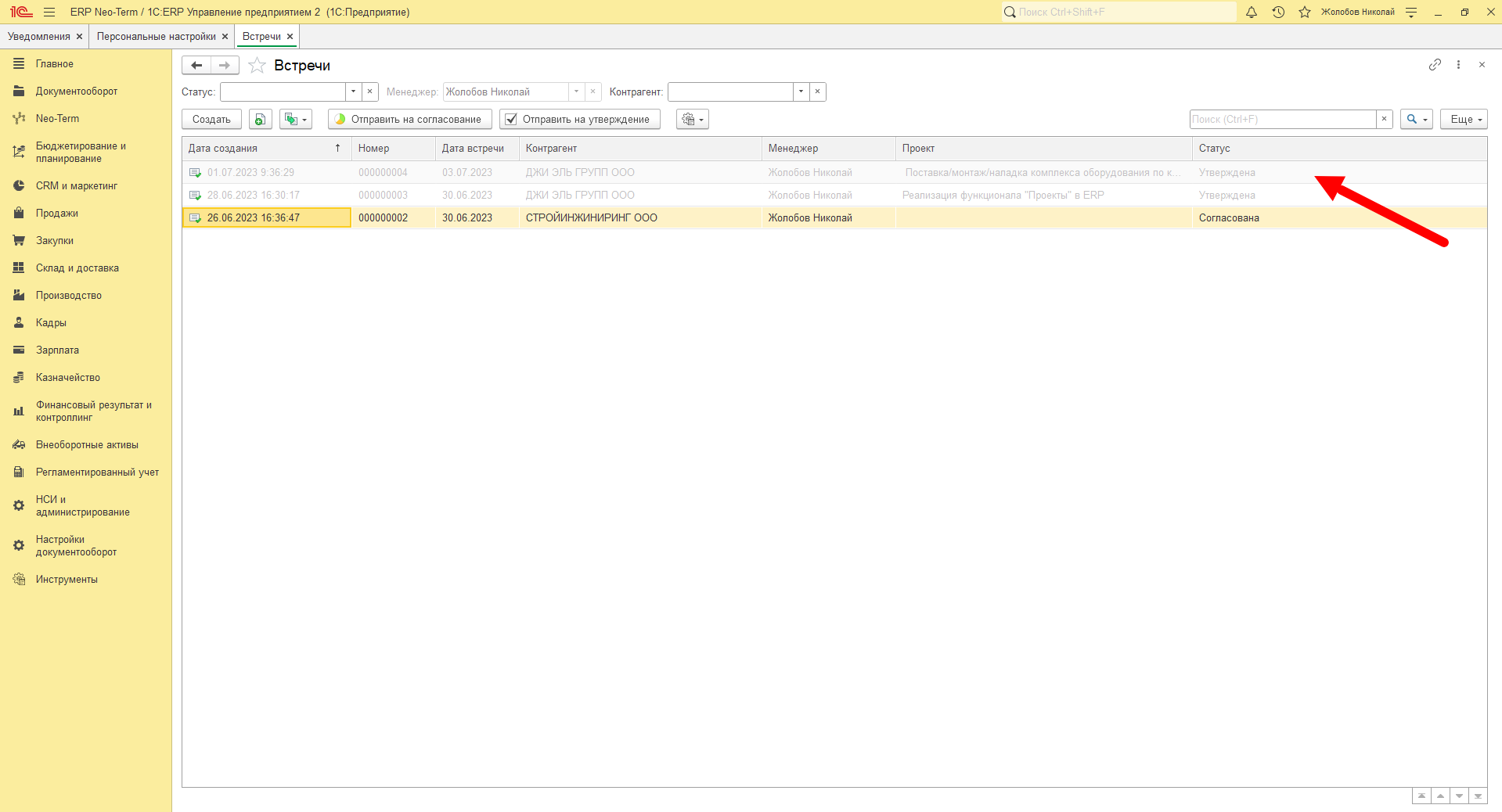
Task: Clear the Контрагент filter field
Action: tap(818, 92)
